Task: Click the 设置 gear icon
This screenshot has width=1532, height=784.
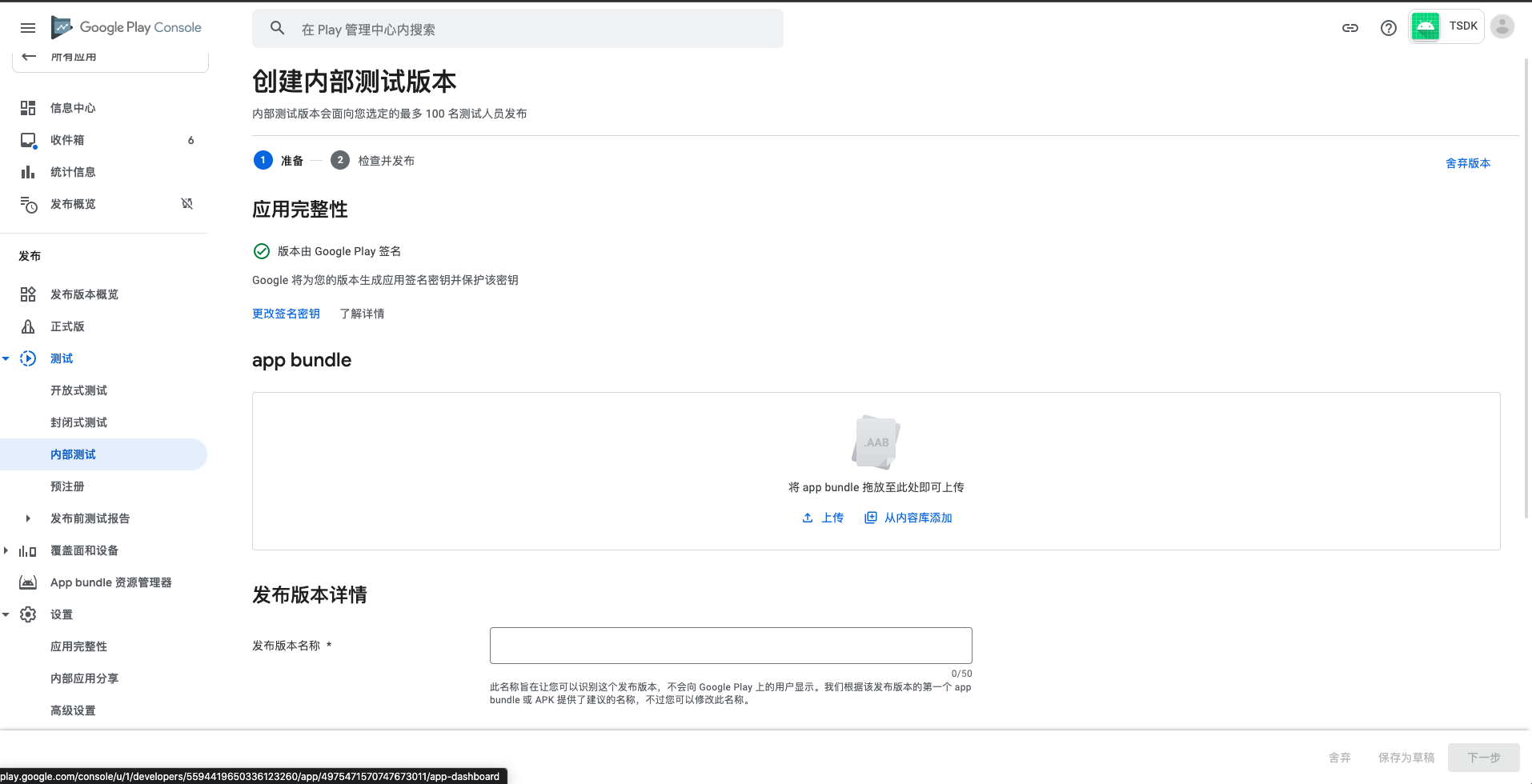Action: (x=28, y=614)
